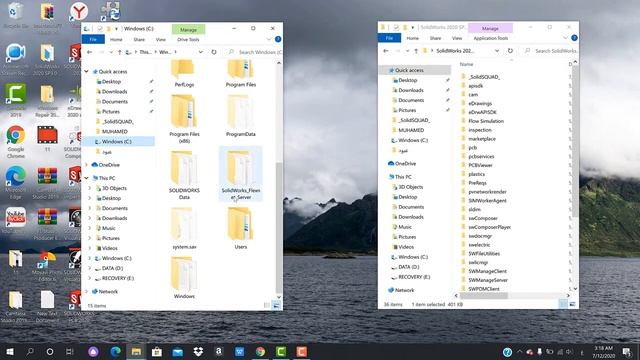The width and height of the screenshot is (640, 360).
Task: Open the Users folder
Action: tap(240, 229)
